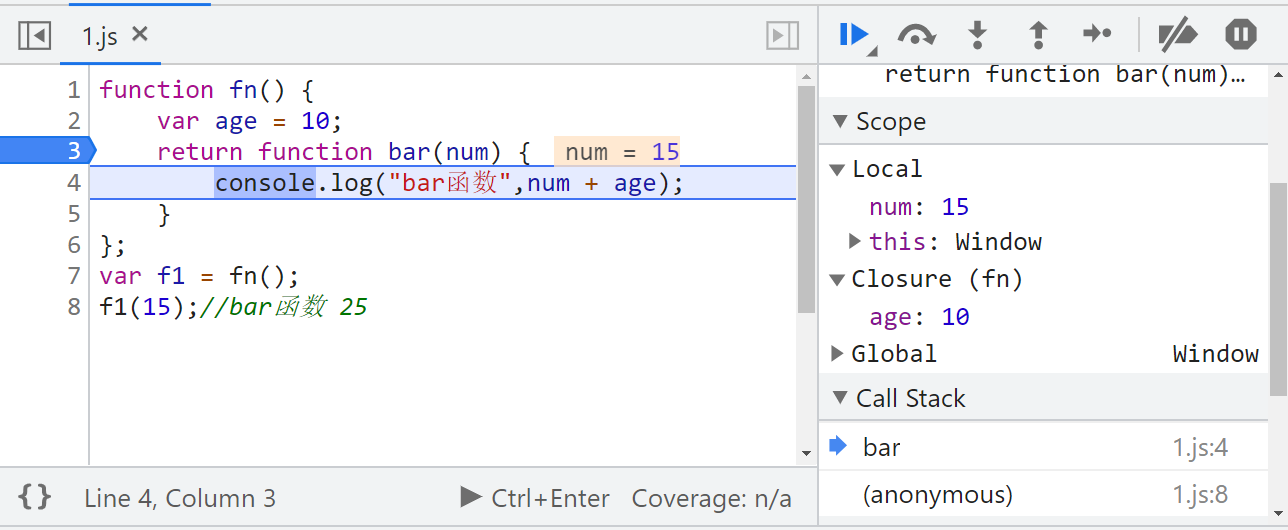Click highlighted console on line 4
This screenshot has width=1288, height=530.
click(x=265, y=183)
